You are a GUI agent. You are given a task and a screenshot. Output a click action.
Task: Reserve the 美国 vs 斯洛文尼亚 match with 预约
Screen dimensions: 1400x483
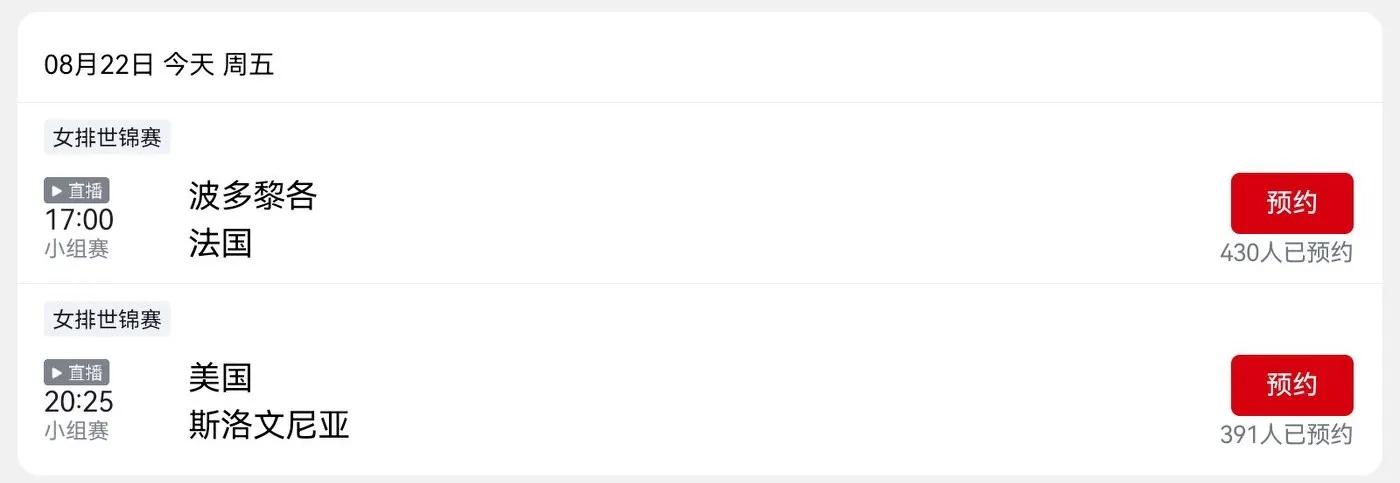(1291, 385)
